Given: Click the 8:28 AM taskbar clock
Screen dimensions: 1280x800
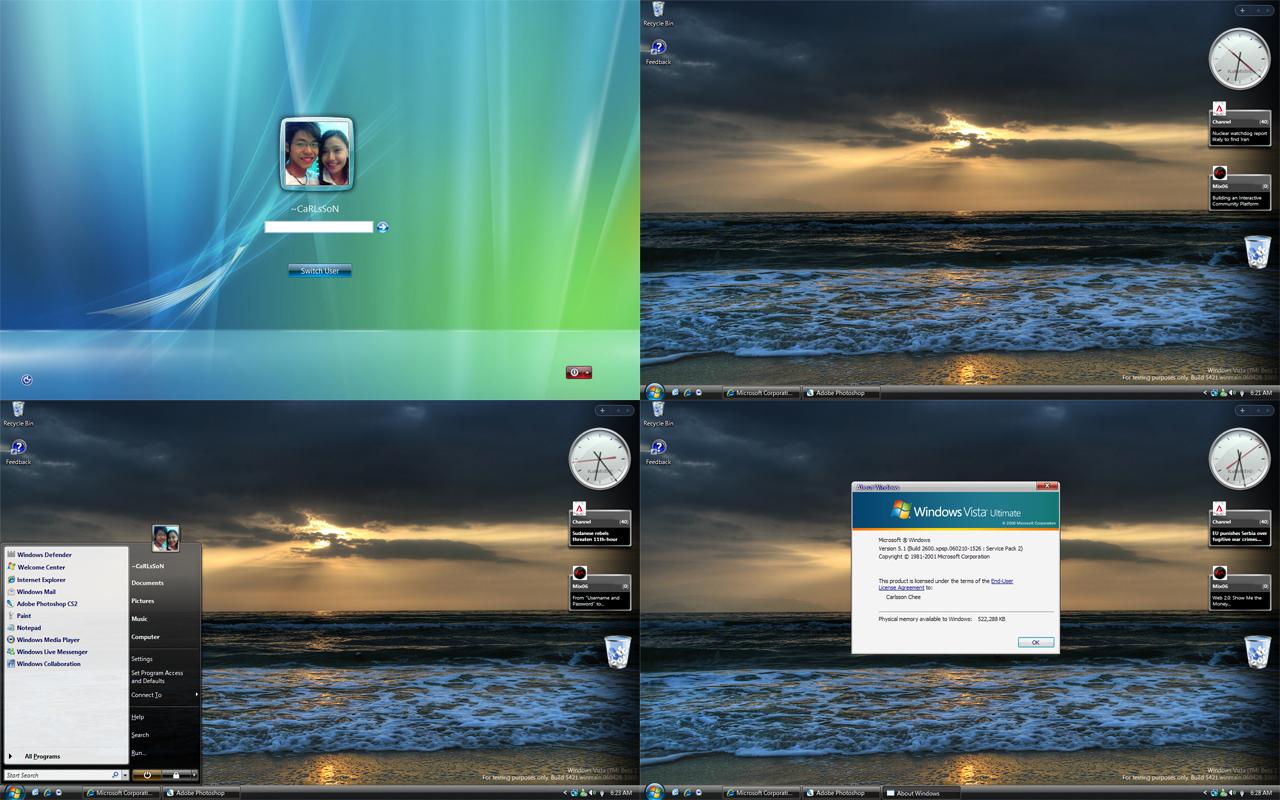Looking at the screenshot, I should point(1261,793).
